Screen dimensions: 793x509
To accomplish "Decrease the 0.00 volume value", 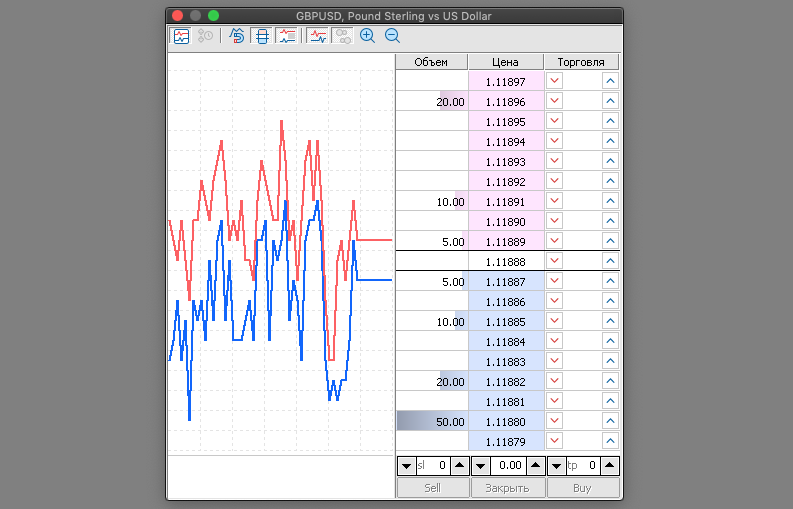I will coord(481,465).
